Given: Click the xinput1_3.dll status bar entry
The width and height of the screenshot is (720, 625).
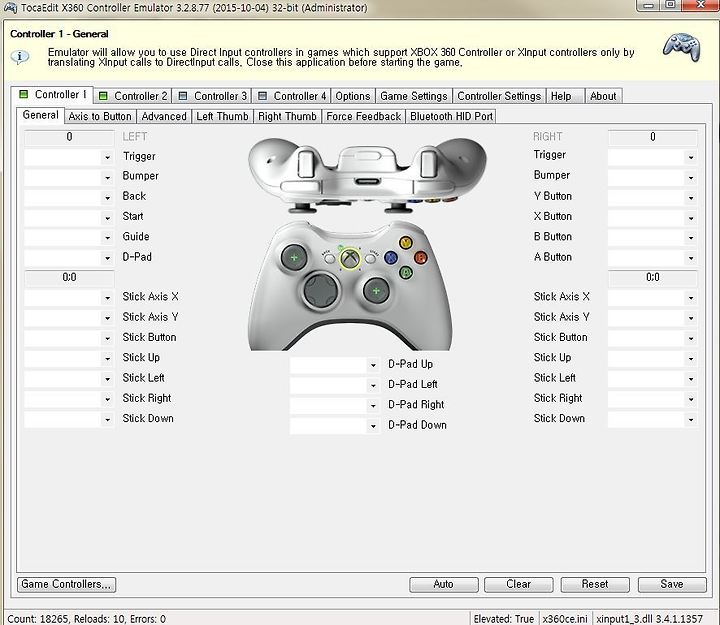Looking at the screenshot, I should coord(649,619).
